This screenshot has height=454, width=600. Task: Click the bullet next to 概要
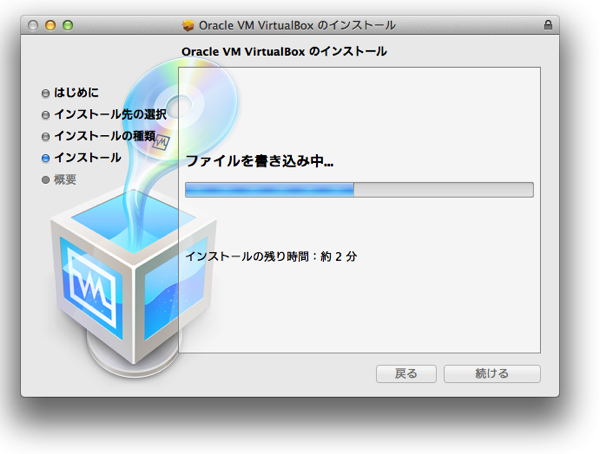coord(46,180)
